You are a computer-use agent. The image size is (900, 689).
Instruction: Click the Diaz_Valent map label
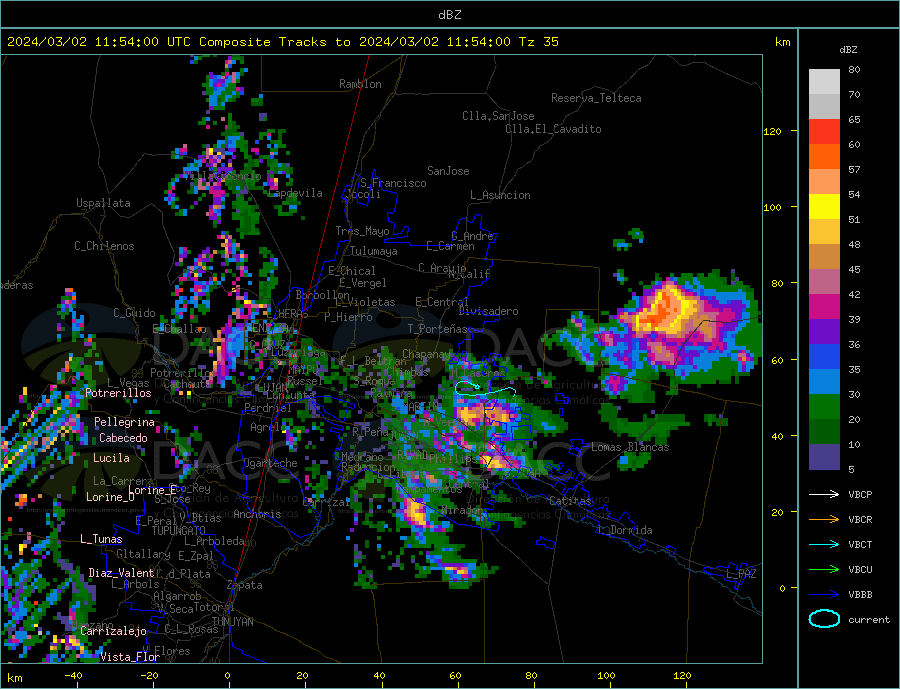point(121,573)
